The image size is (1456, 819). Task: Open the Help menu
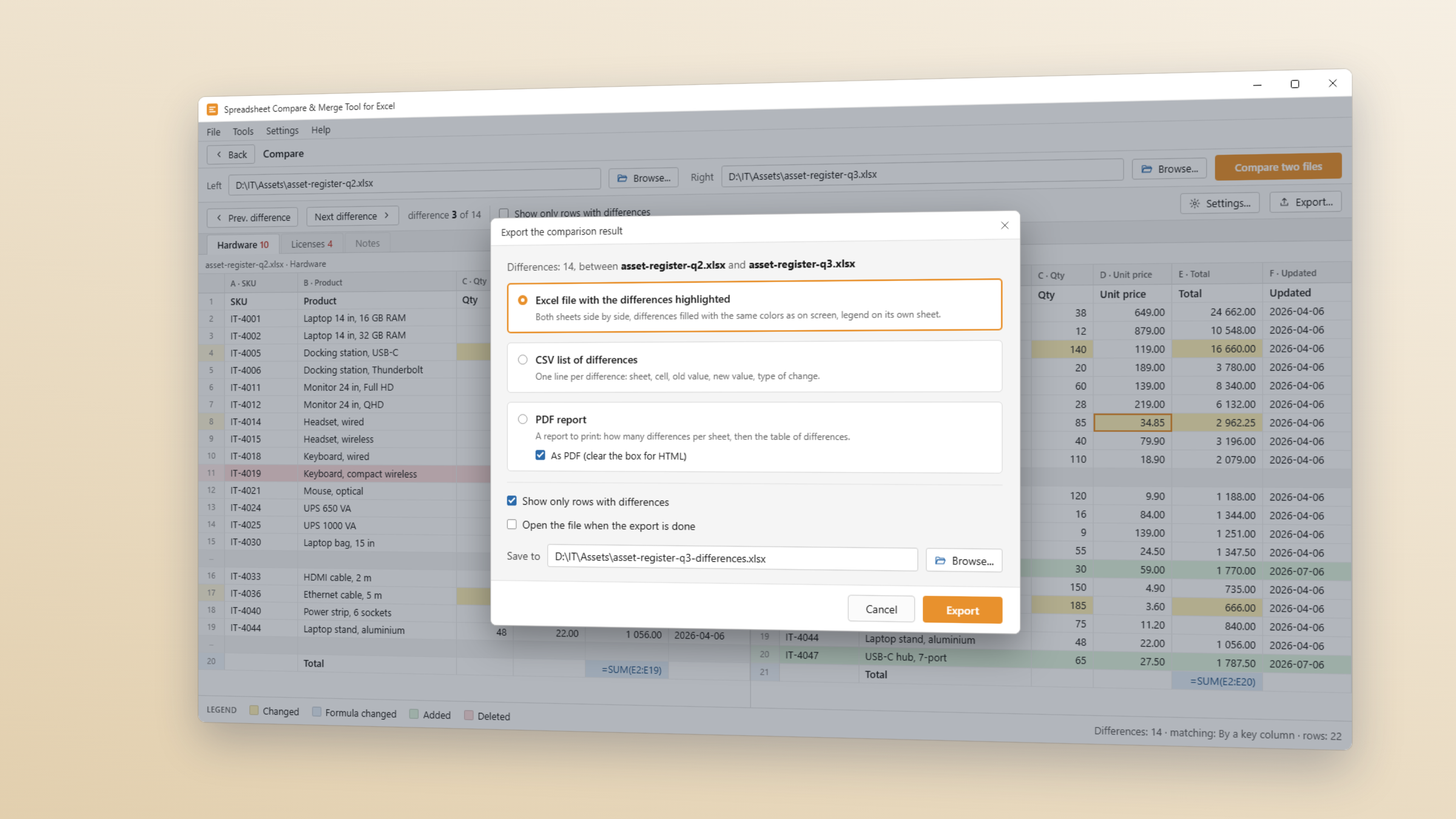pos(320,130)
